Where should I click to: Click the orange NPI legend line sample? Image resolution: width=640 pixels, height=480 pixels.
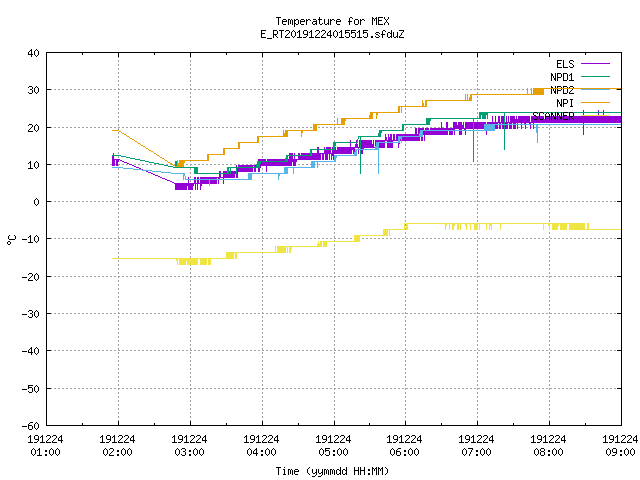596,103
